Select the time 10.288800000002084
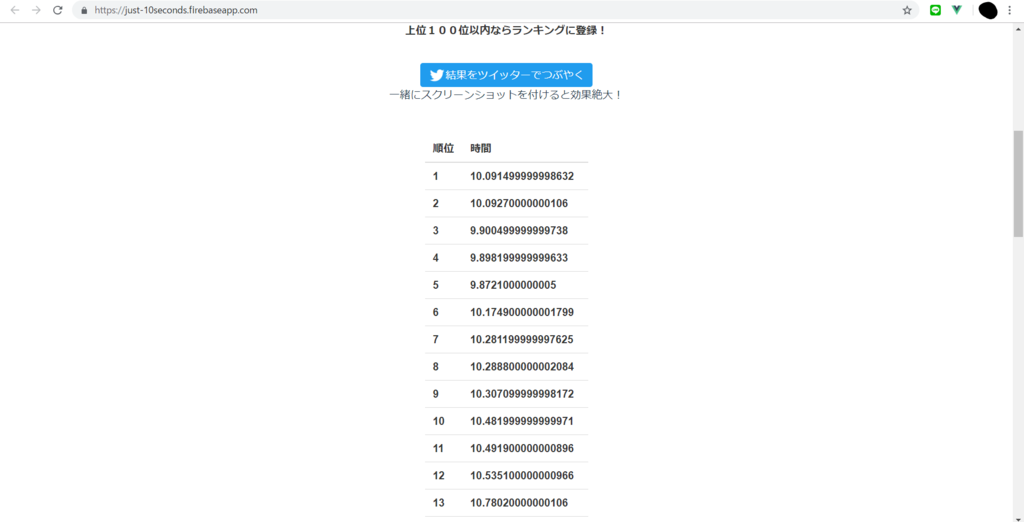 tap(522, 367)
